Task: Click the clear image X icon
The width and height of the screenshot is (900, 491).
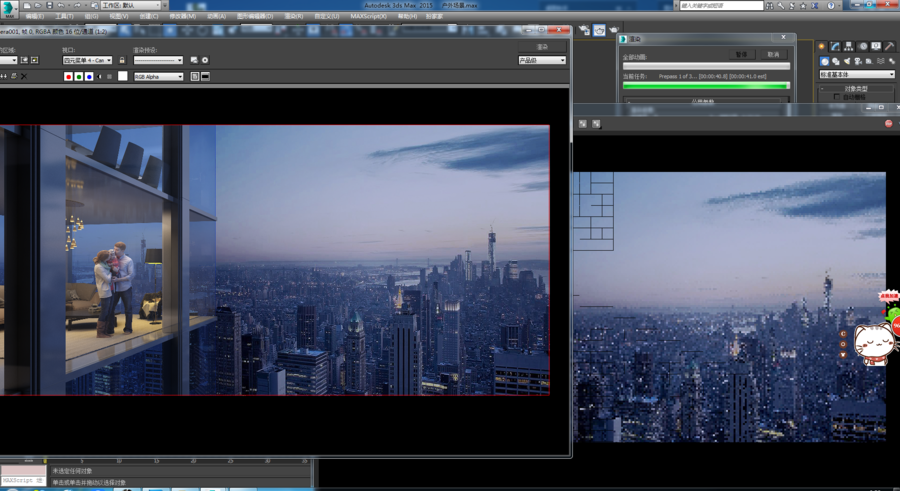Action: tap(24, 76)
